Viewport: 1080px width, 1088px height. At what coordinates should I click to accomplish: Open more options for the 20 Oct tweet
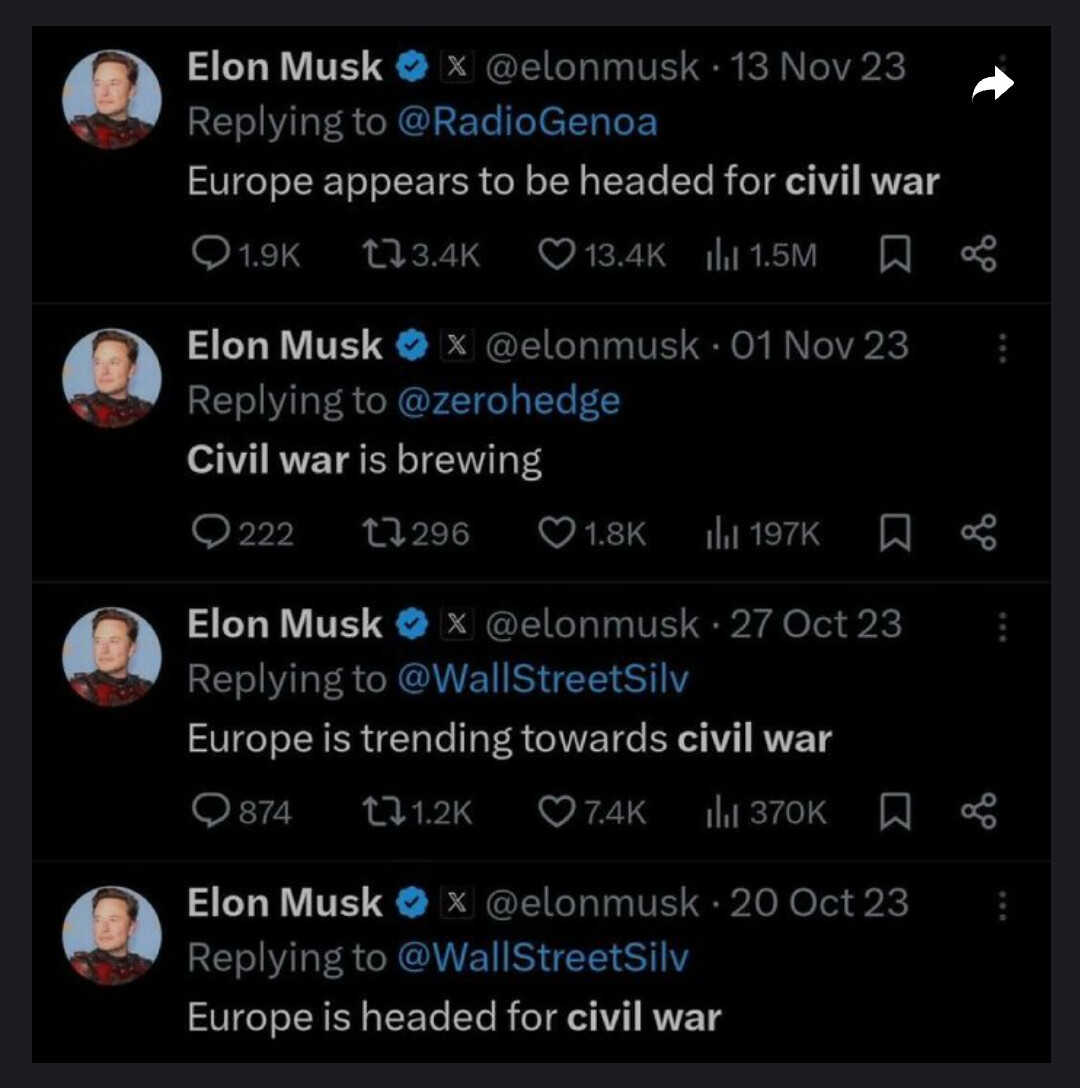click(x=1001, y=905)
